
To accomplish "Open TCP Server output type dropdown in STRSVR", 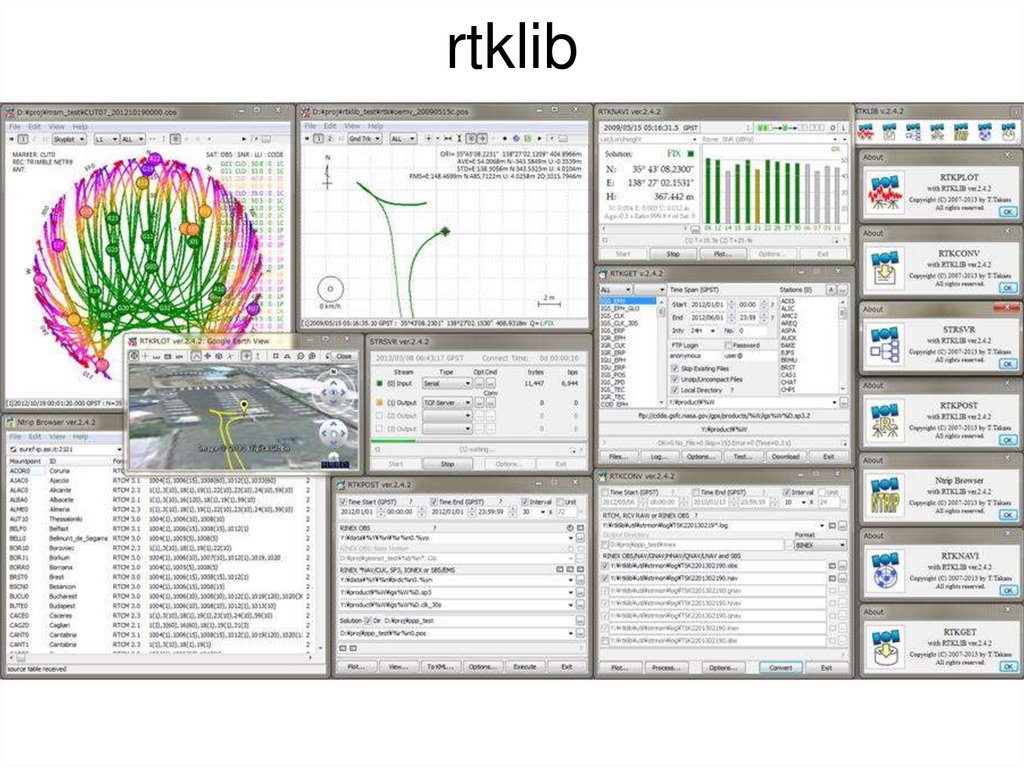I will (x=447, y=402).
